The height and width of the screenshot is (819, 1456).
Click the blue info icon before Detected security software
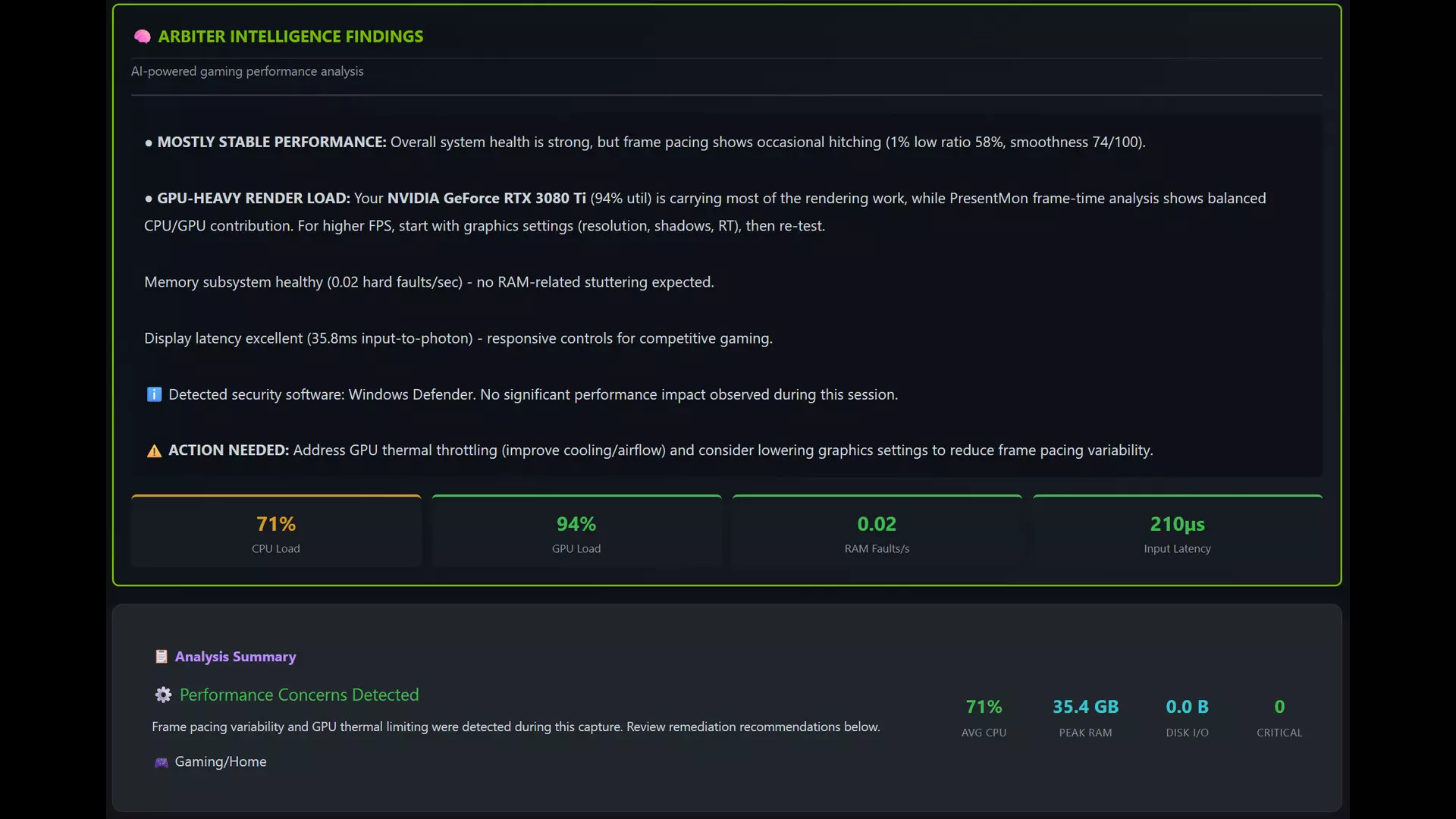(154, 394)
